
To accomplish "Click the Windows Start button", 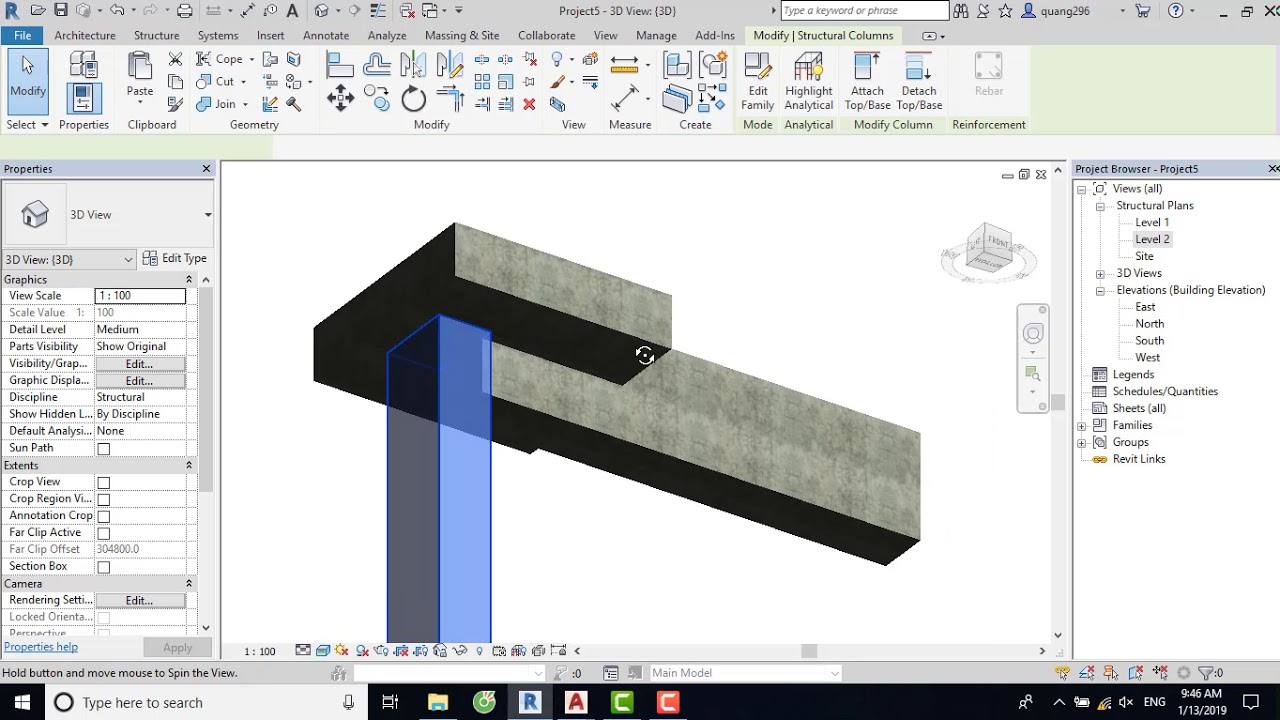I will (x=22, y=702).
